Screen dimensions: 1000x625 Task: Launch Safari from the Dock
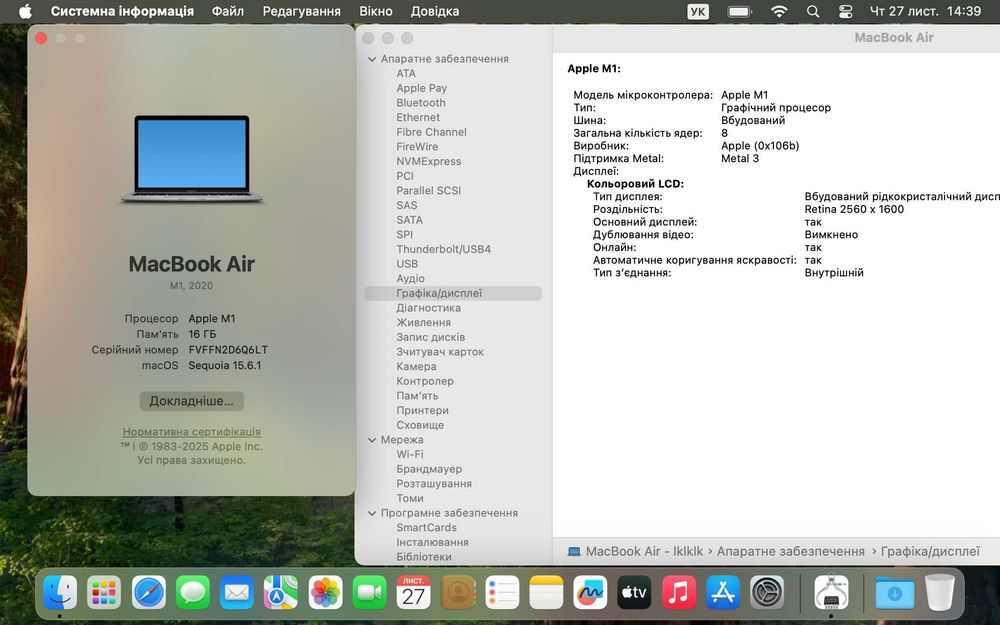click(149, 592)
